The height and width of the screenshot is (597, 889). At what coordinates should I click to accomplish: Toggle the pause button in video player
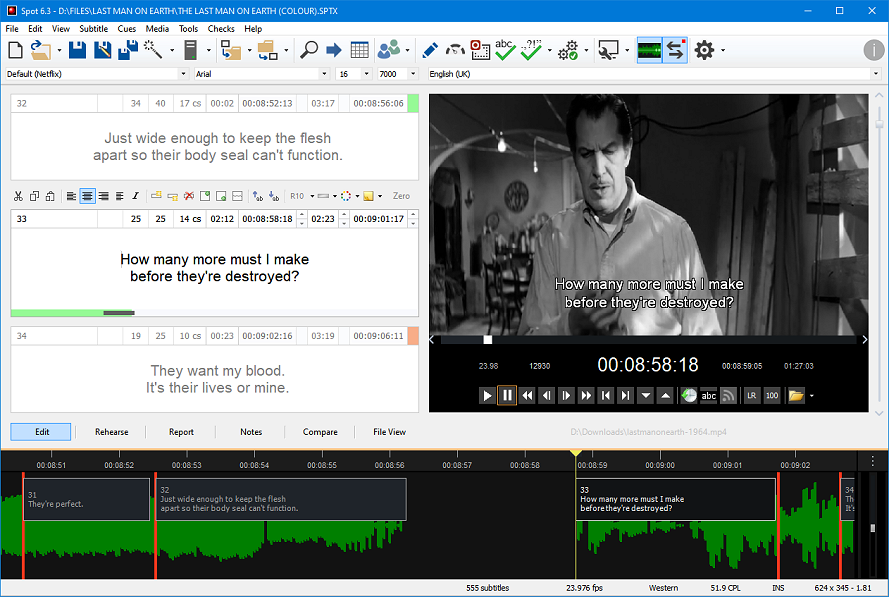507,395
